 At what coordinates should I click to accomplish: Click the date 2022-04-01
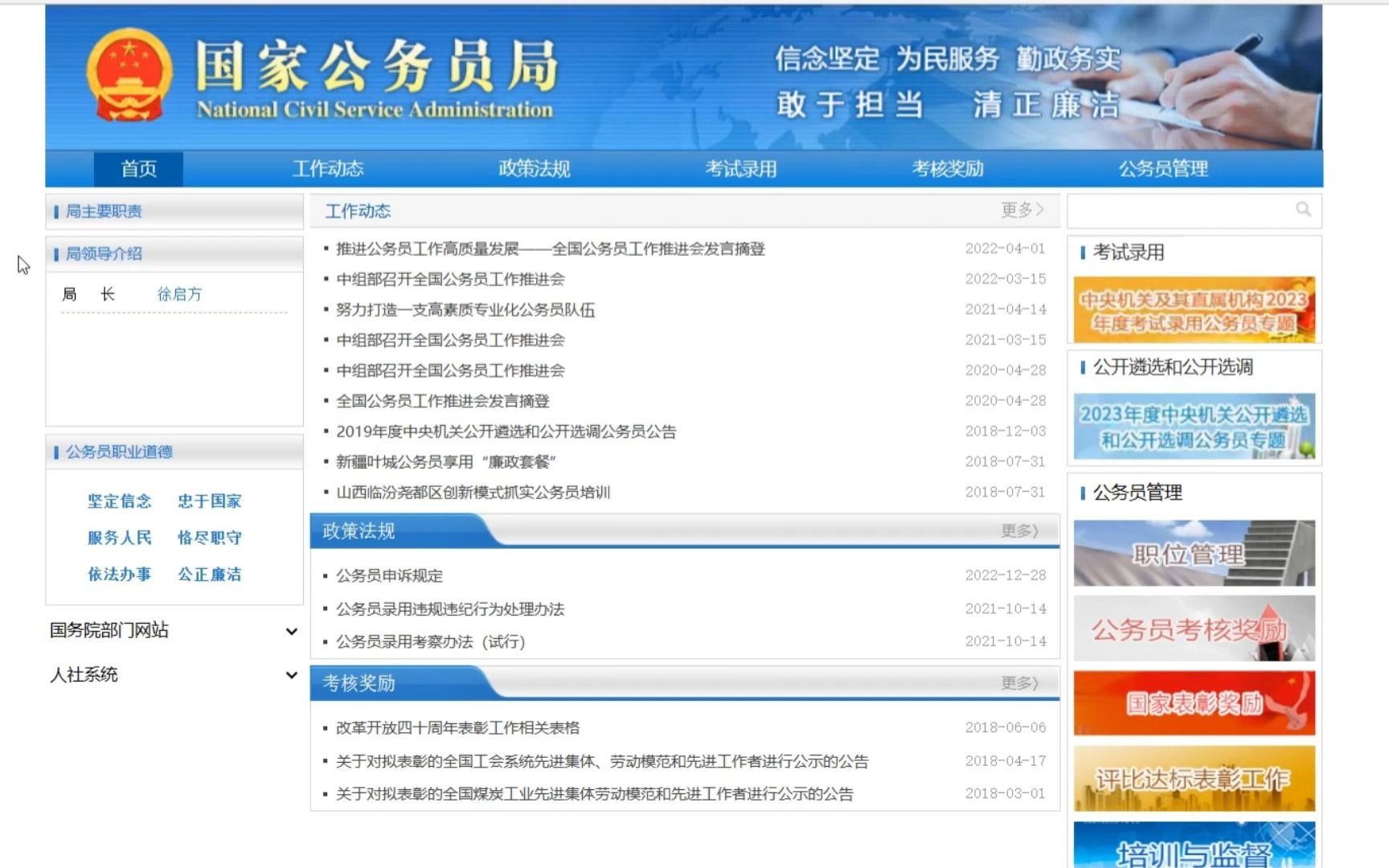pos(1006,249)
